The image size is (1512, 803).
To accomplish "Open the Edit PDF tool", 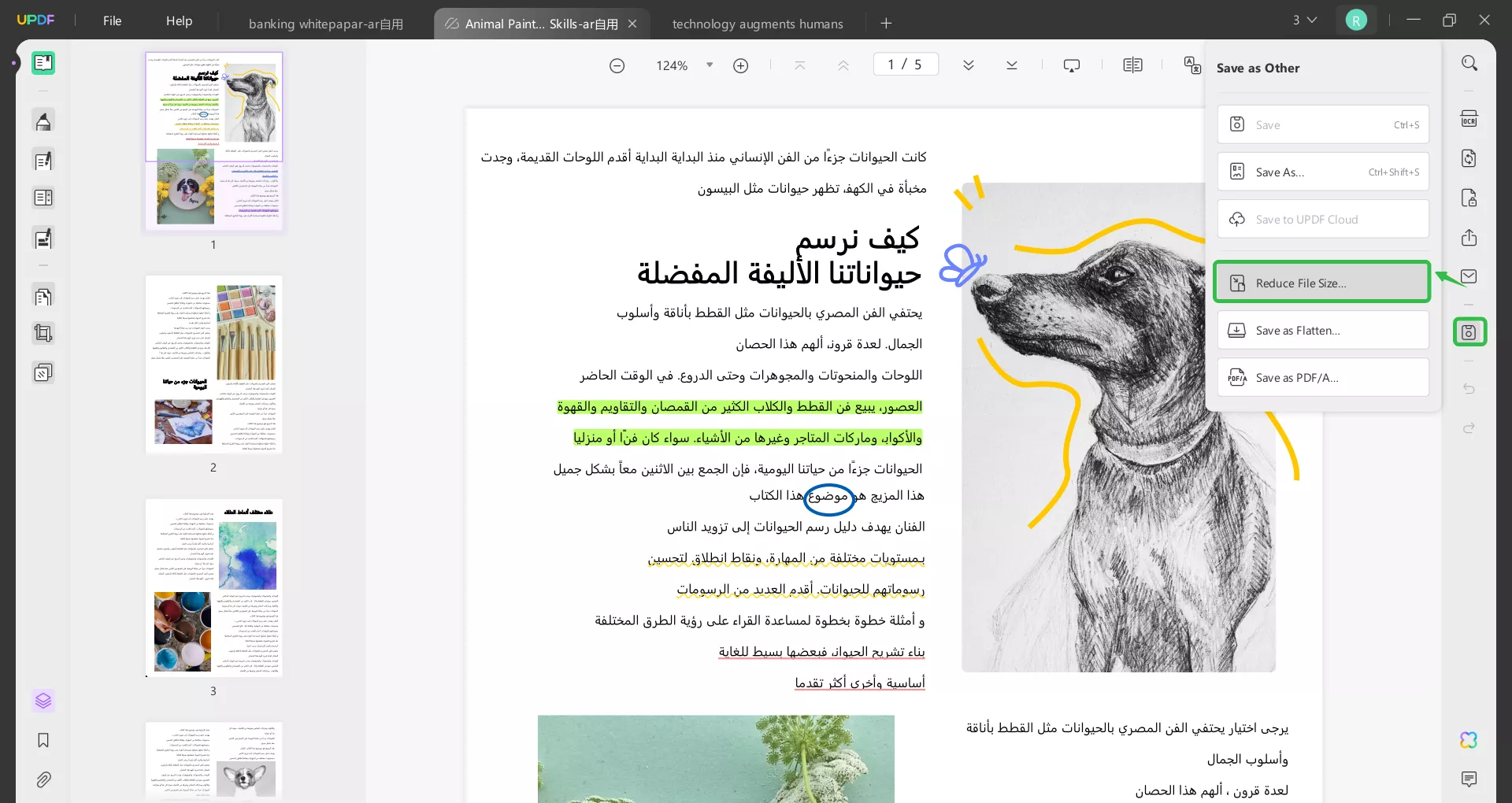I will [x=43, y=160].
